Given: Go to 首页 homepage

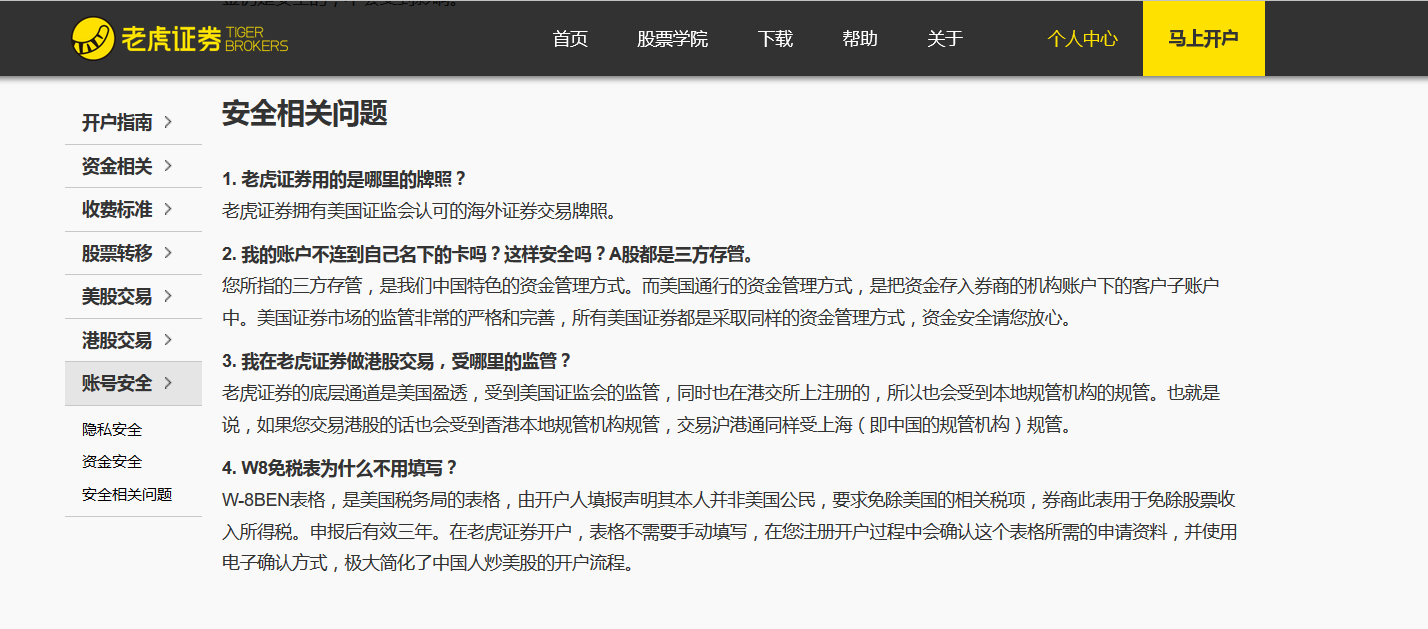Looking at the screenshot, I should click(x=569, y=39).
